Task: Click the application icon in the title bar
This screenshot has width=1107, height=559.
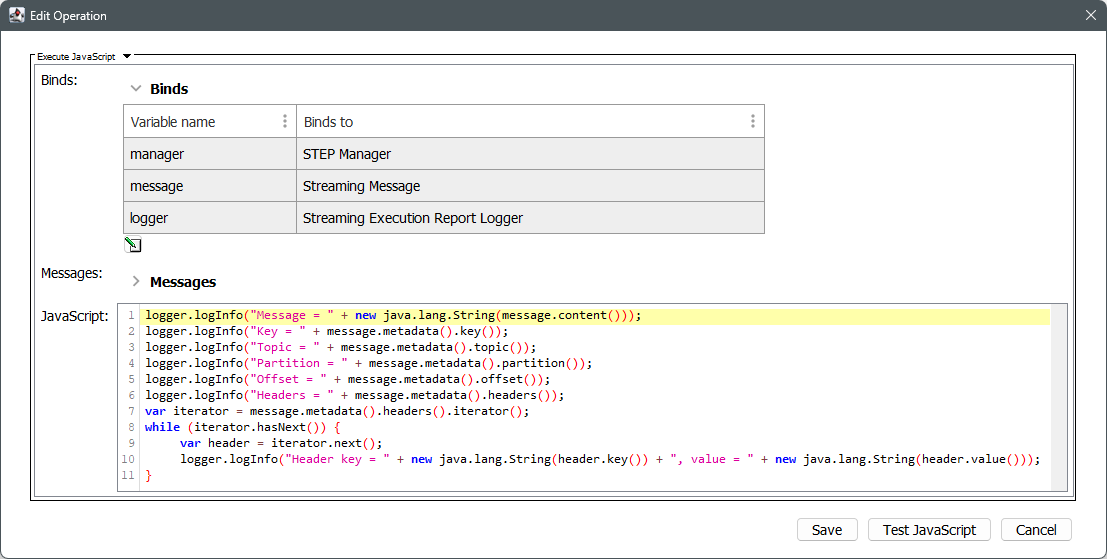Action: [x=16, y=15]
